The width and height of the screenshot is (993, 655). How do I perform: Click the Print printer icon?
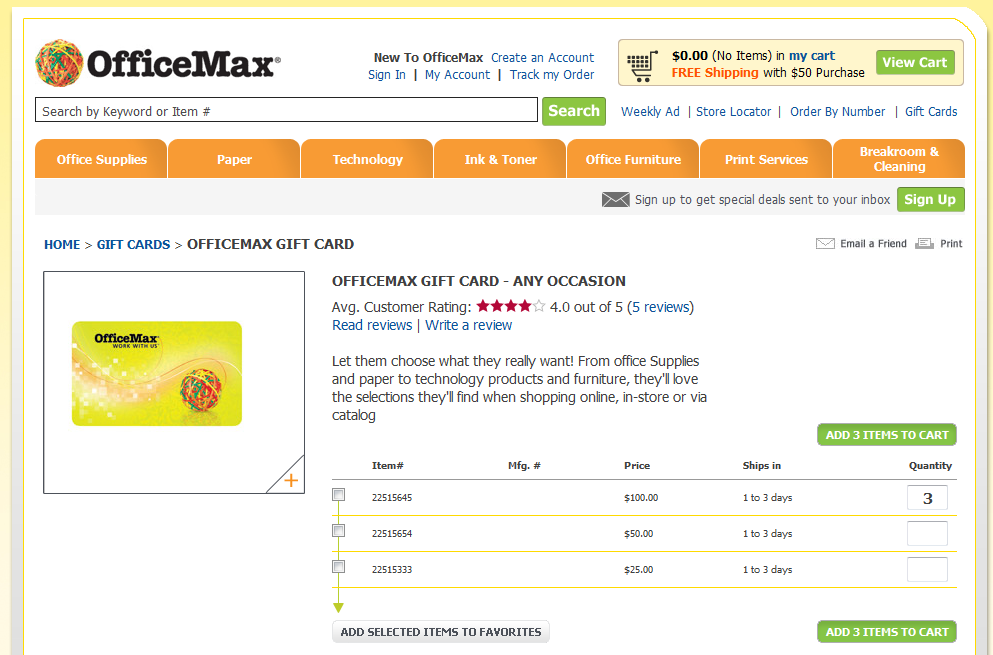click(924, 243)
